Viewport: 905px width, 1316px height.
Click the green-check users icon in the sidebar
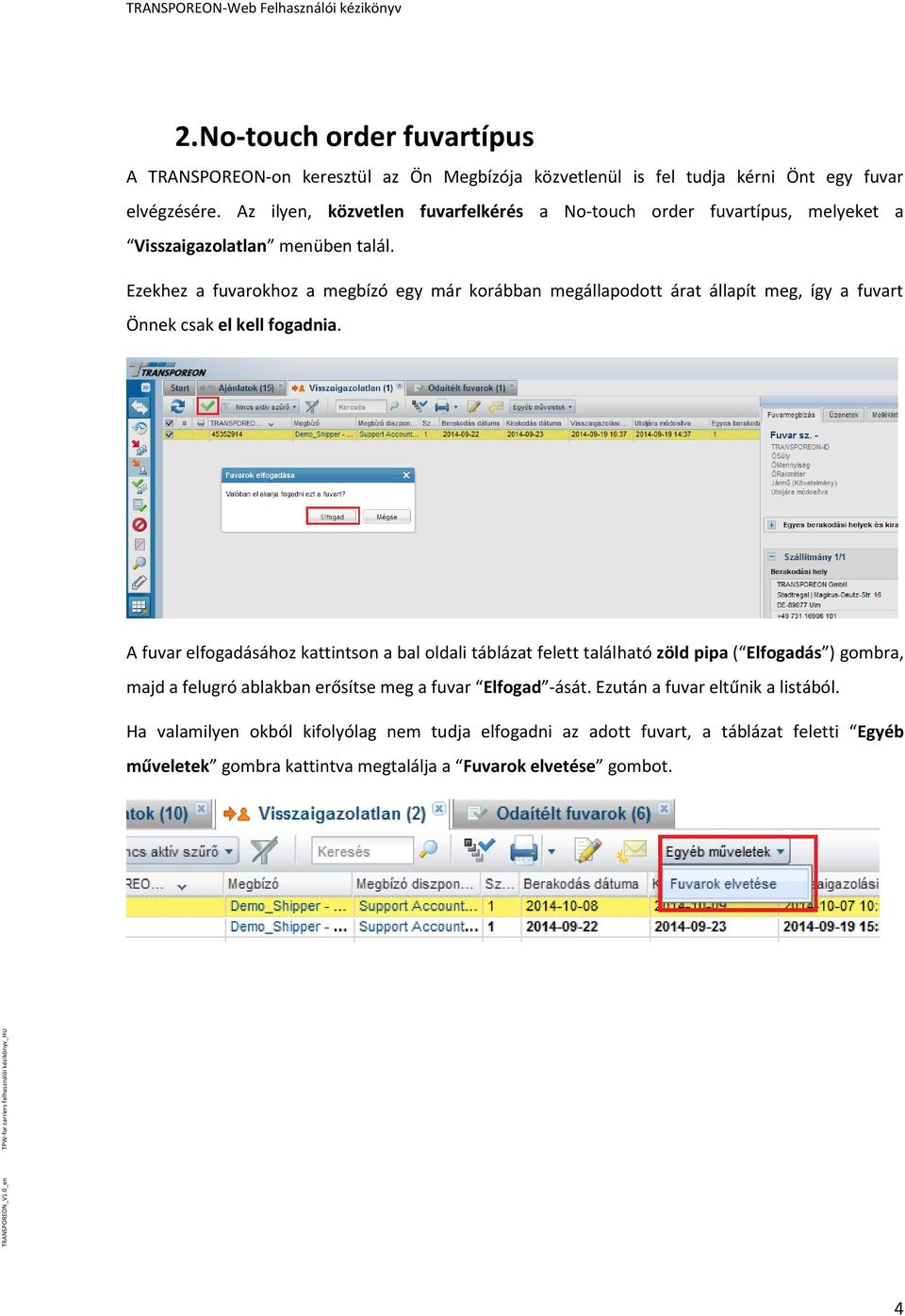click(x=139, y=485)
